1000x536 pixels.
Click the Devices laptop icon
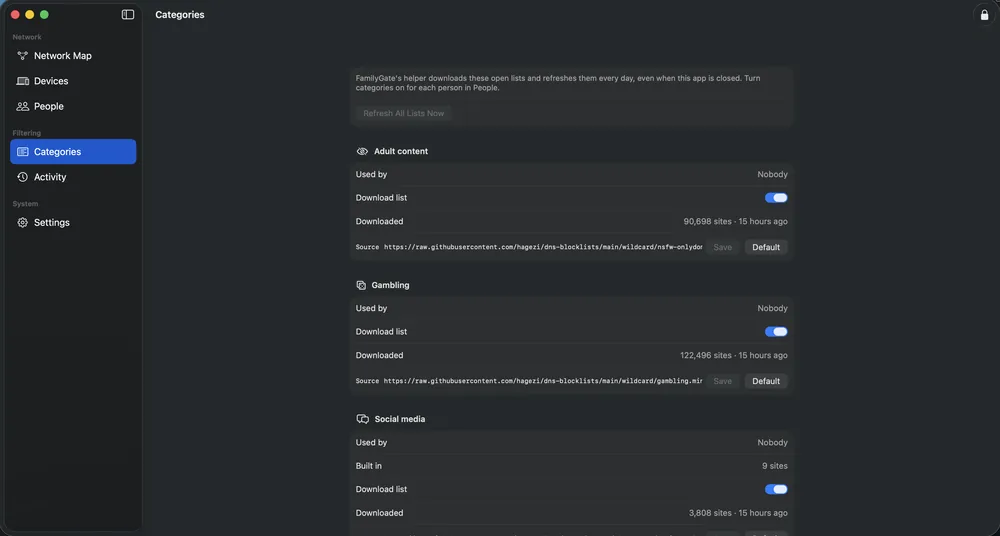point(22,81)
